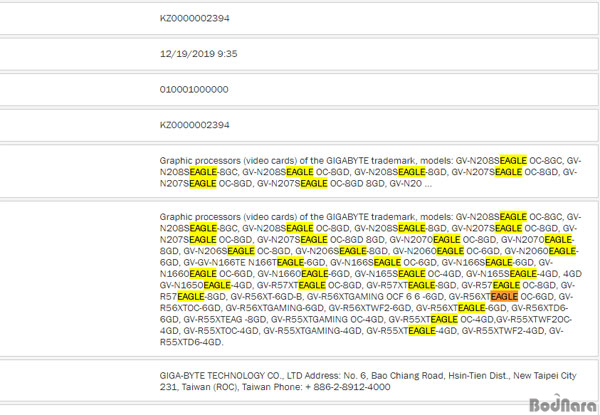Select the code 010001000000

coord(194,90)
